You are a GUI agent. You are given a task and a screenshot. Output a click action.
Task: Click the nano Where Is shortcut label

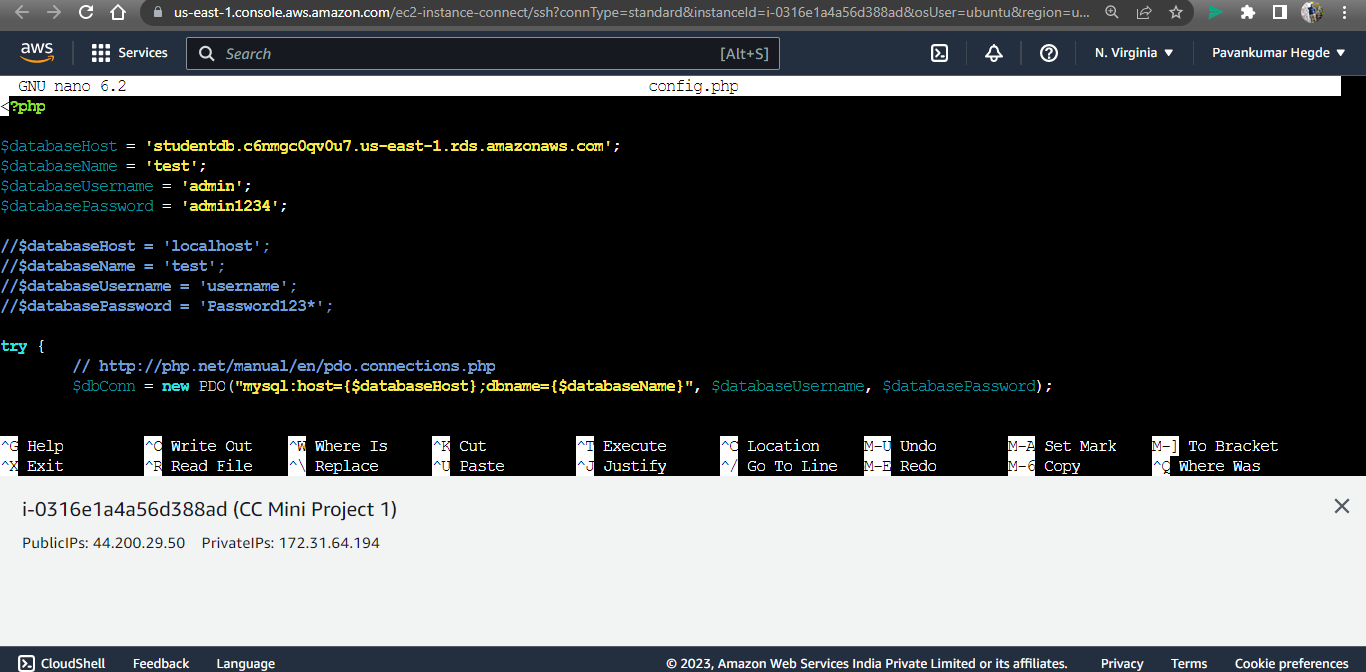point(351,446)
